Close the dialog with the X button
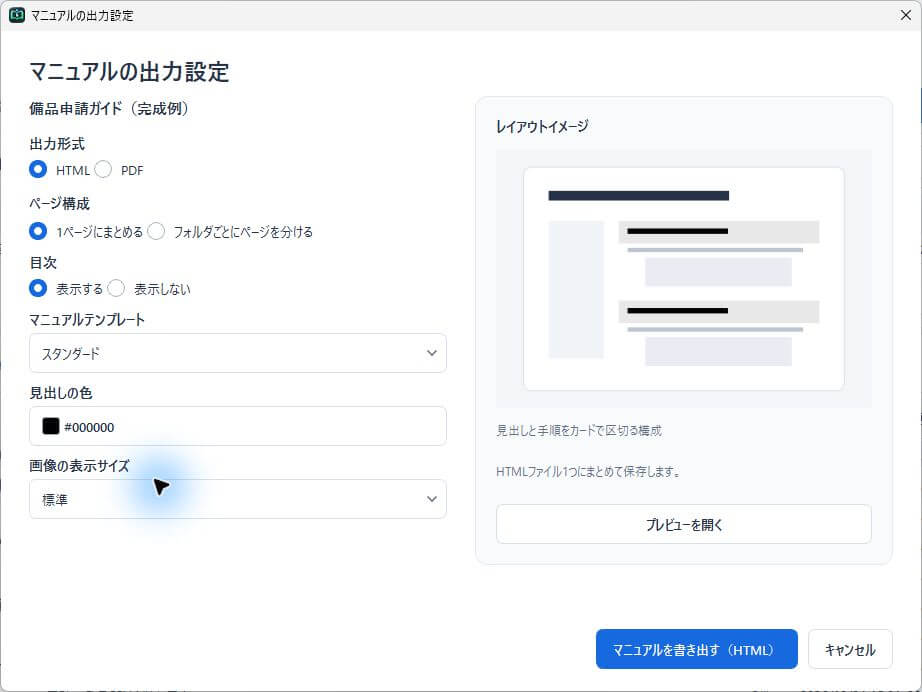Image resolution: width=922 pixels, height=692 pixels. pos(906,15)
